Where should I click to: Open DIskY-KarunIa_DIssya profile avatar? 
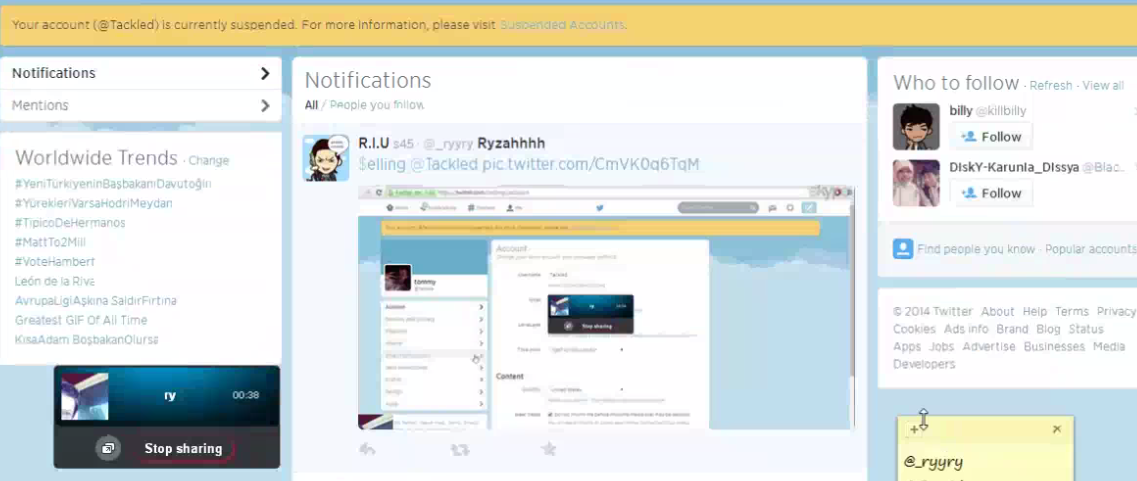coord(916,183)
